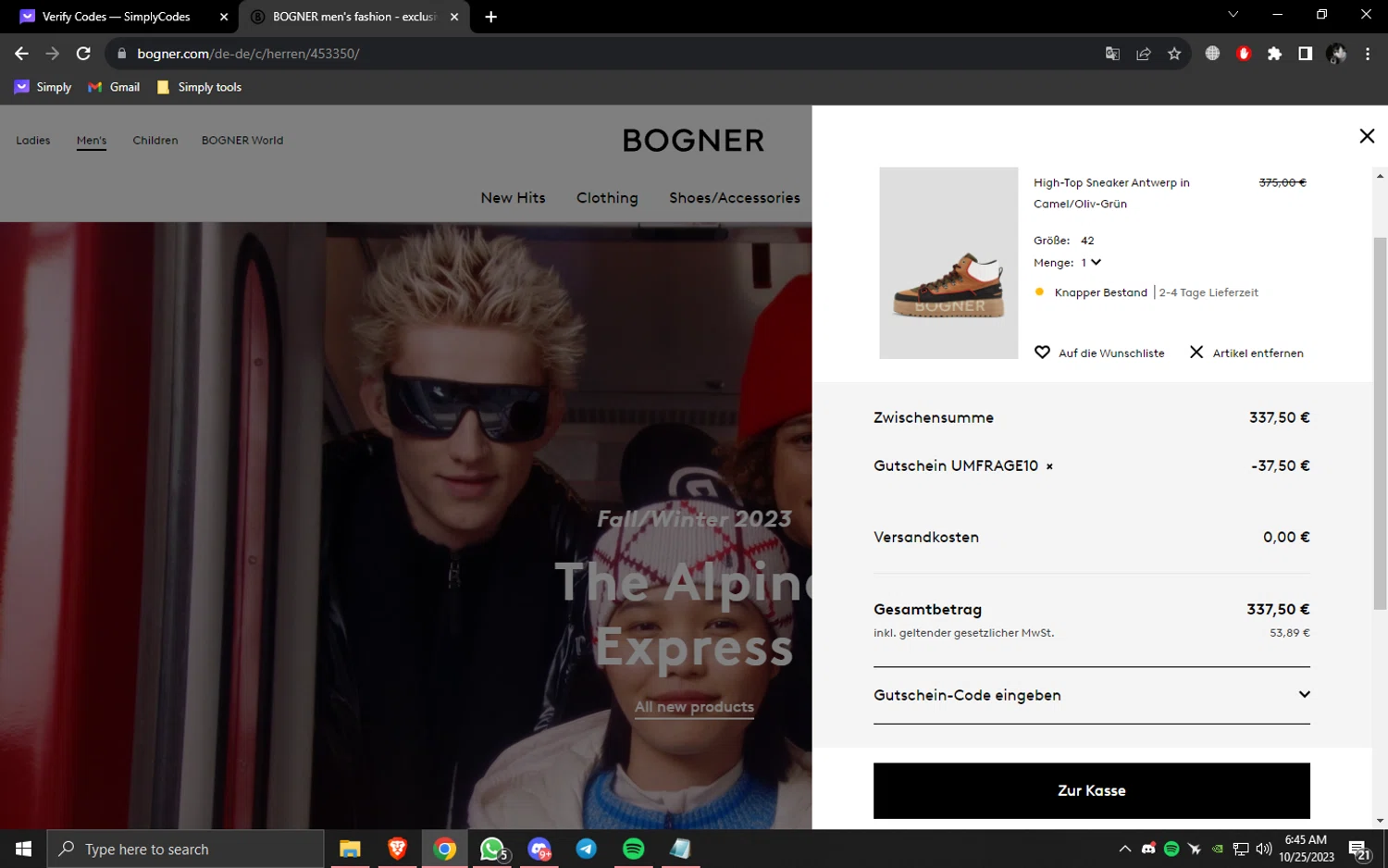Select the Men's category
This screenshot has height=868, width=1388.
click(x=92, y=141)
